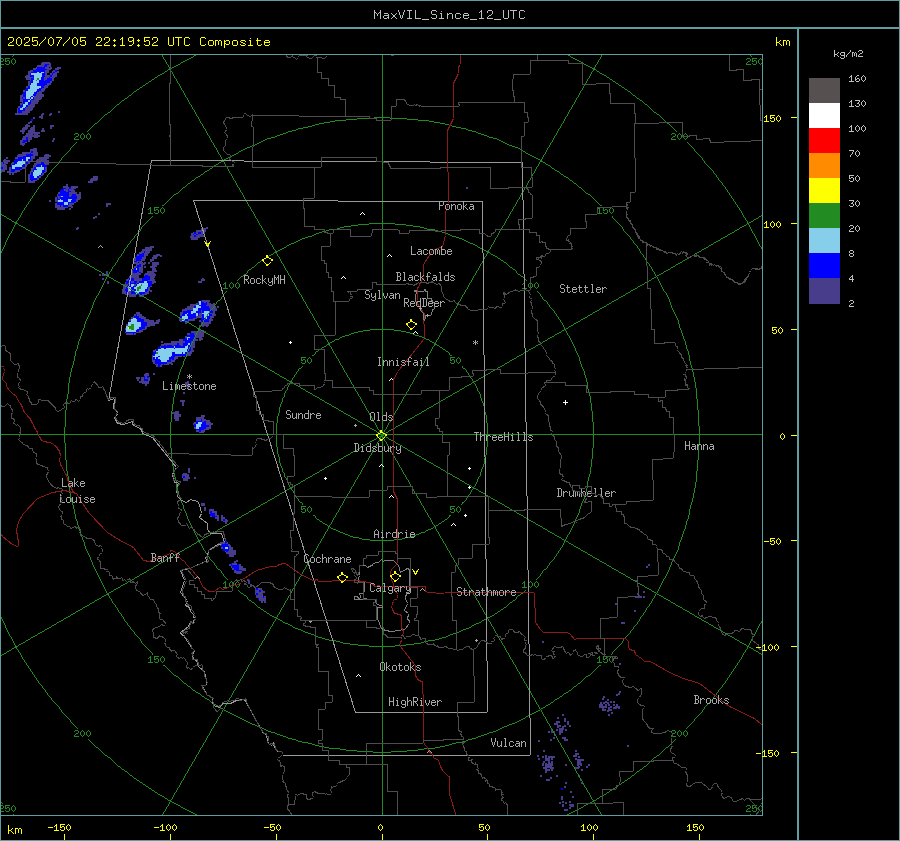Click the Hanna town label
The height and width of the screenshot is (841, 900).
699,446
